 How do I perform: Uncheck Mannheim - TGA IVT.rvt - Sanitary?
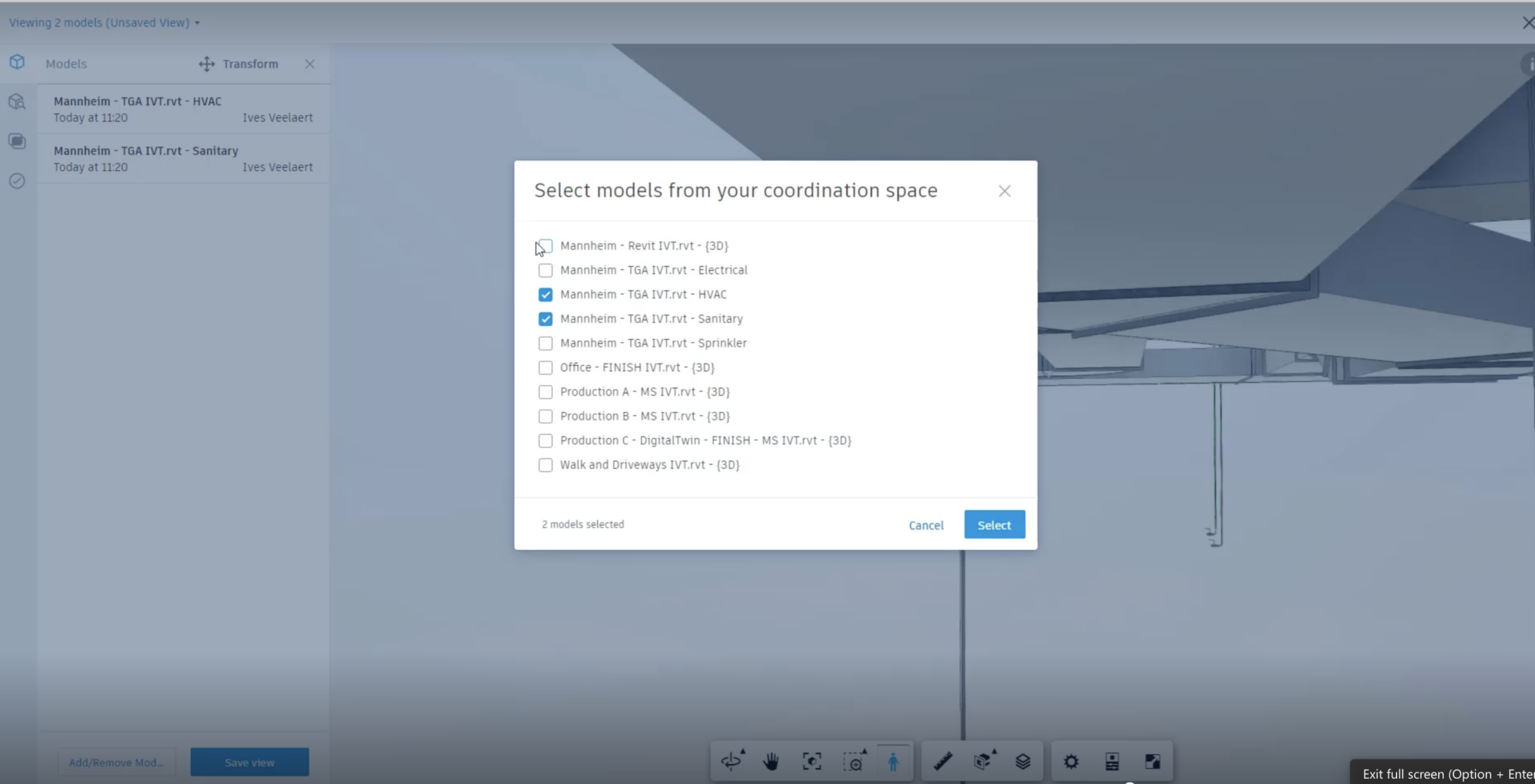coord(546,319)
